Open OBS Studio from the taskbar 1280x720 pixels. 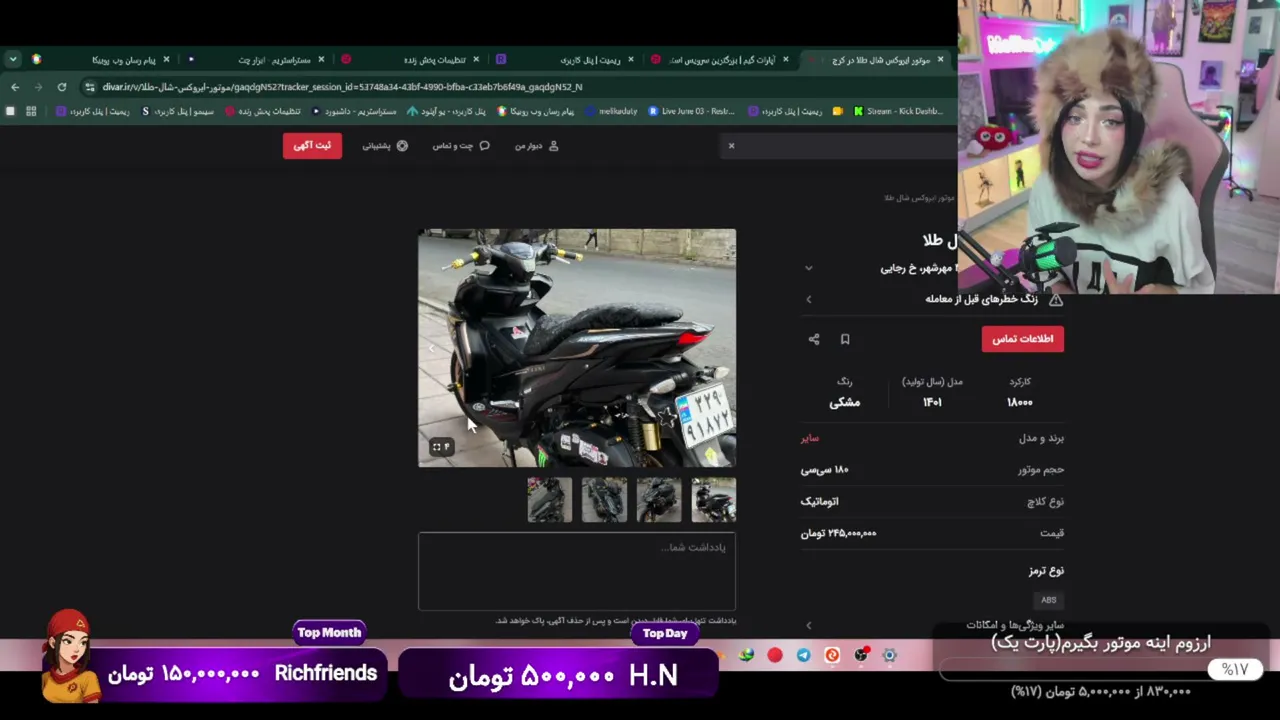coord(861,655)
